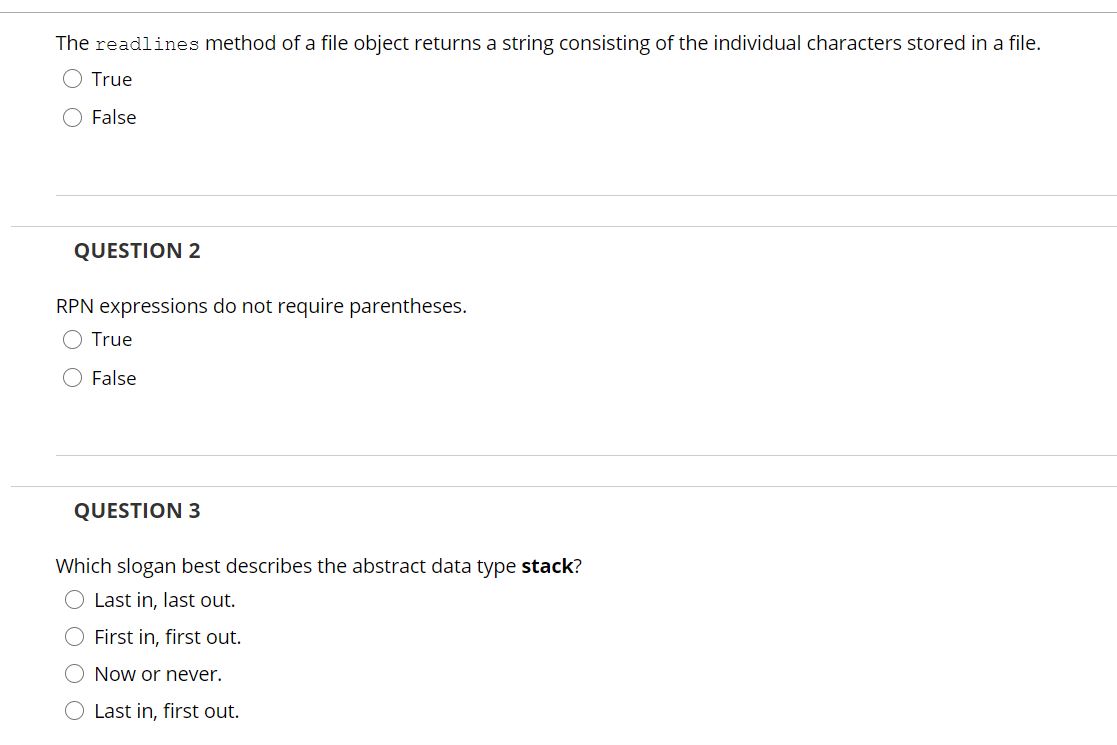Select False radio button for readlines question
The image size is (1117, 745).
72,118
